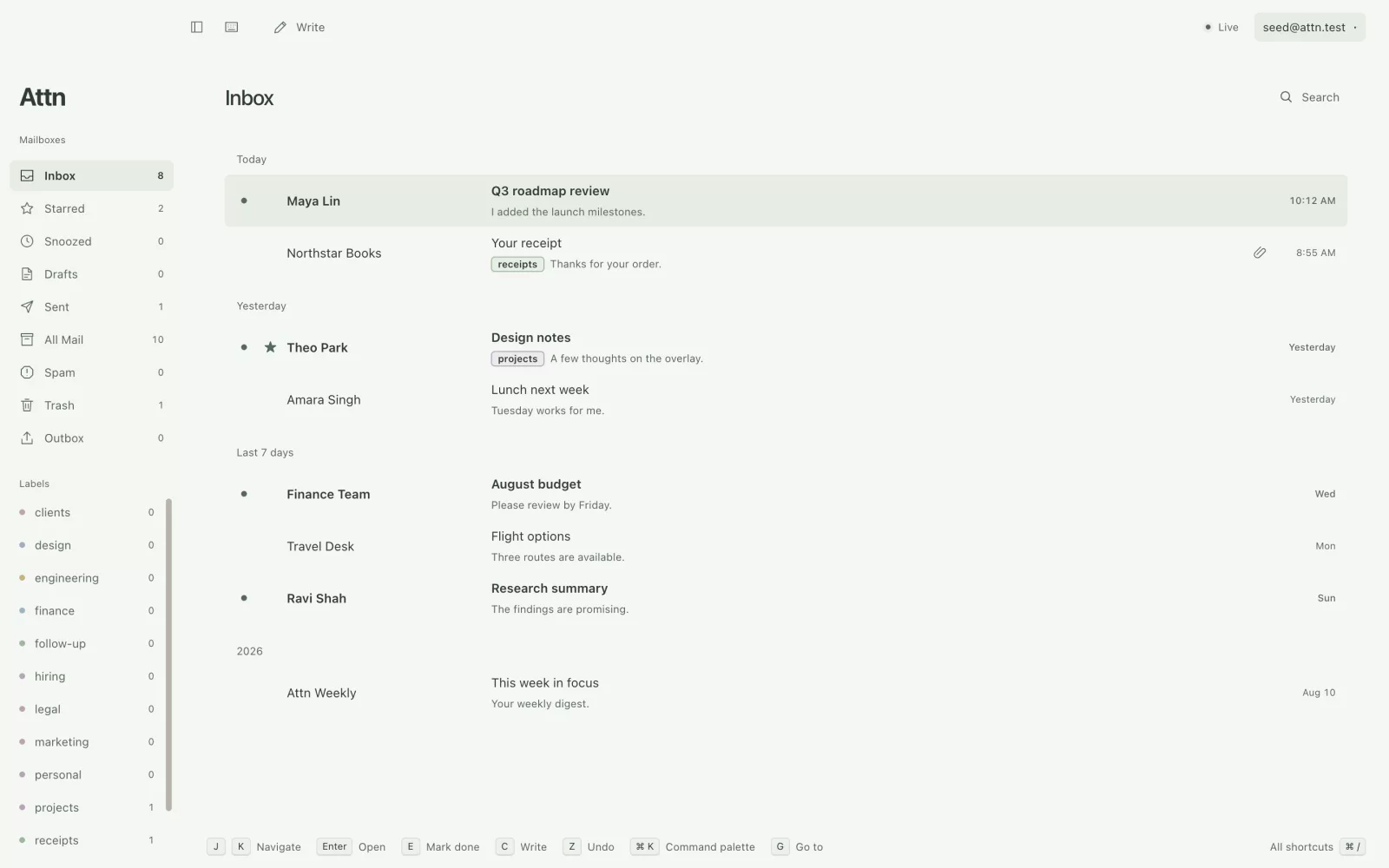Click the Snoozed clock icon
Screen dimensions: 1389x868
pos(27,241)
